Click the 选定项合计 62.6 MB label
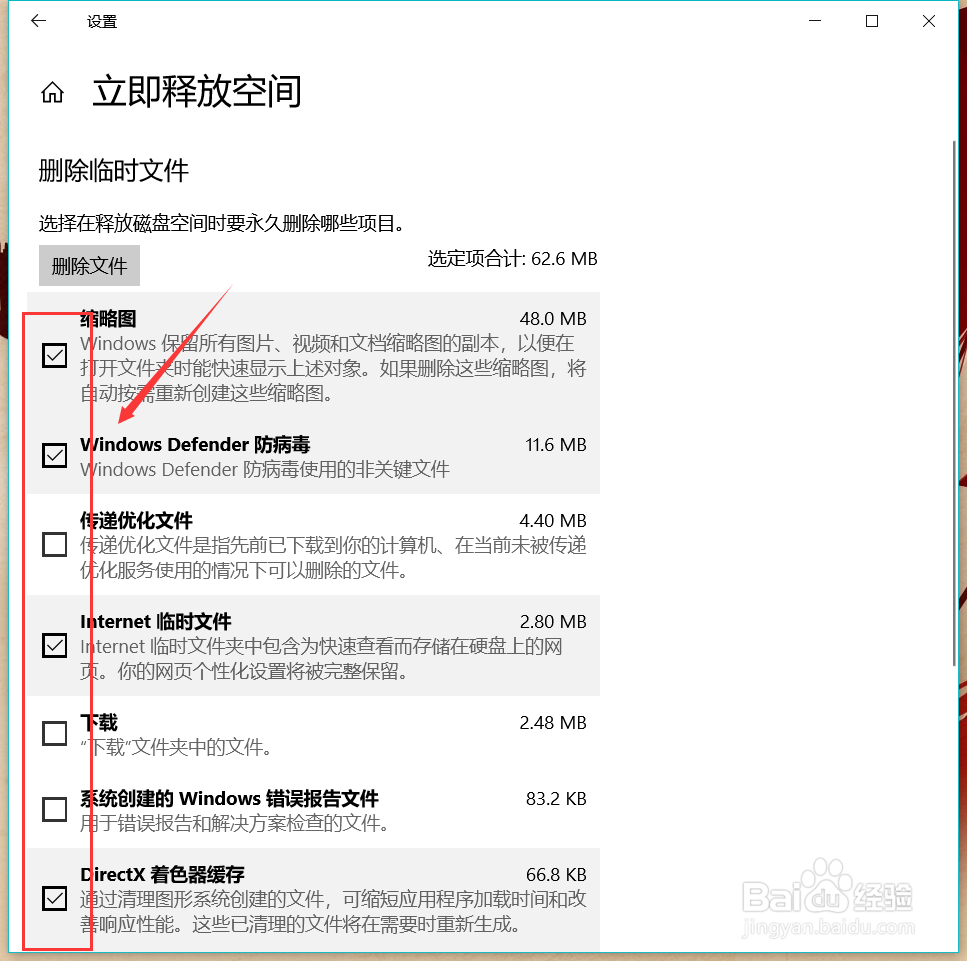Viewport: 967px width, 961px height. point(513,258)
